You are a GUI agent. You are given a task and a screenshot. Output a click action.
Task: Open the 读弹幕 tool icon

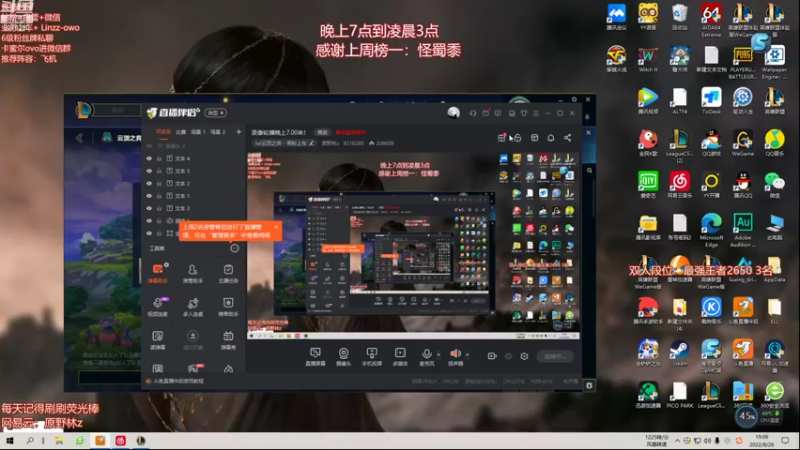click(158, 340)
